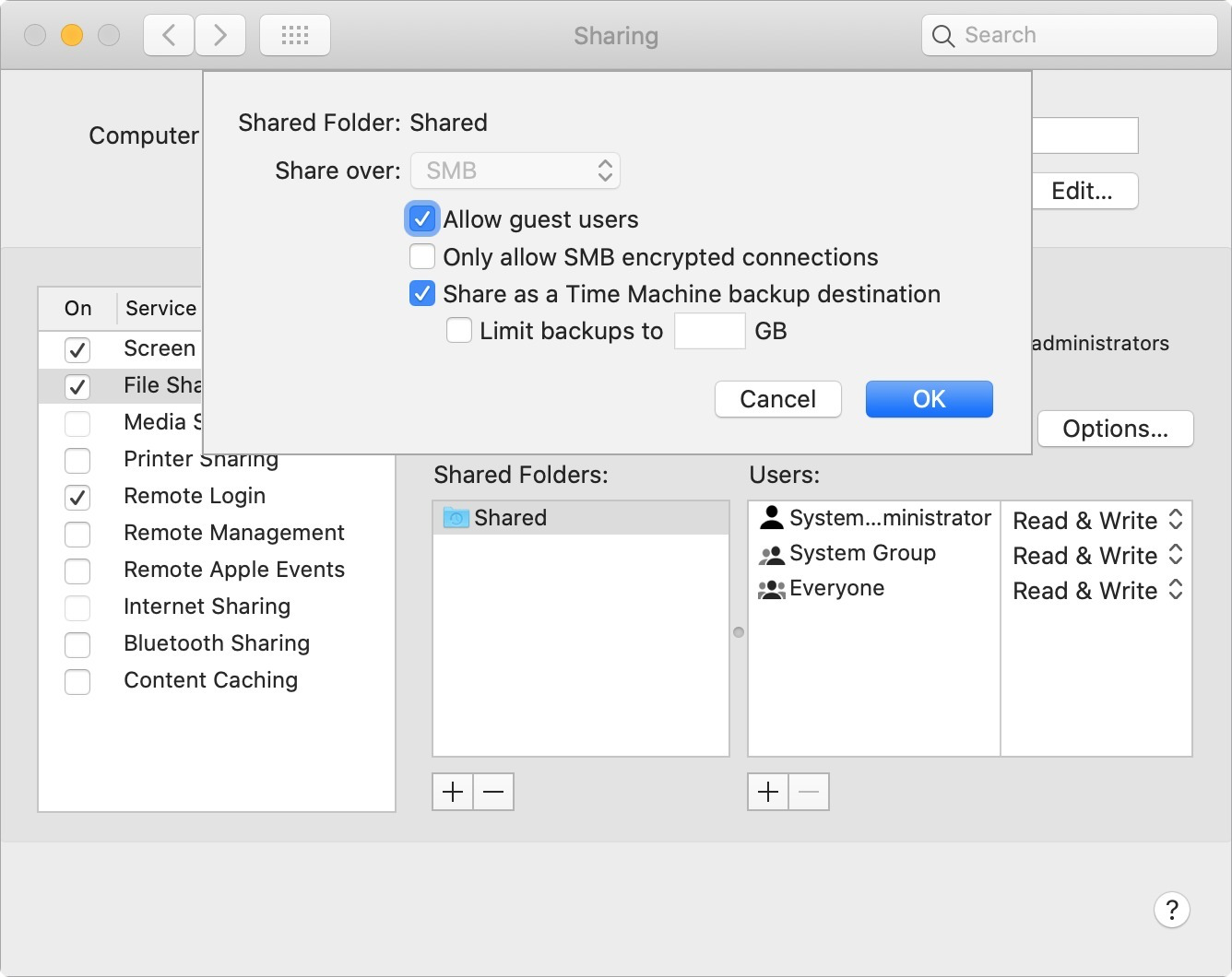Screen dimensions: 1232x977
Task: Toggle Internet Sharing checkbox
Action: tap(77, 607)
